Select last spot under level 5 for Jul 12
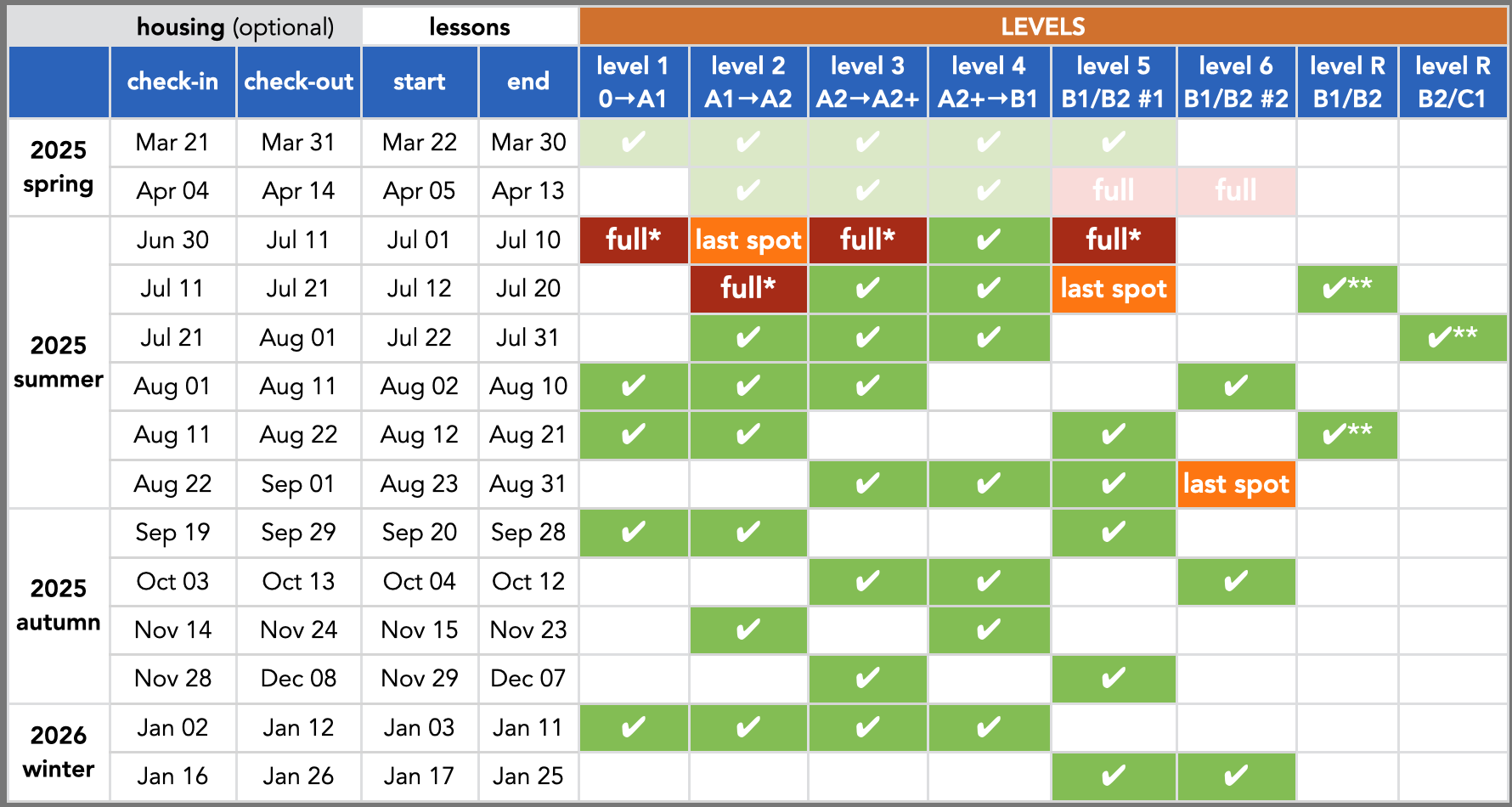 pos(1114,289)
